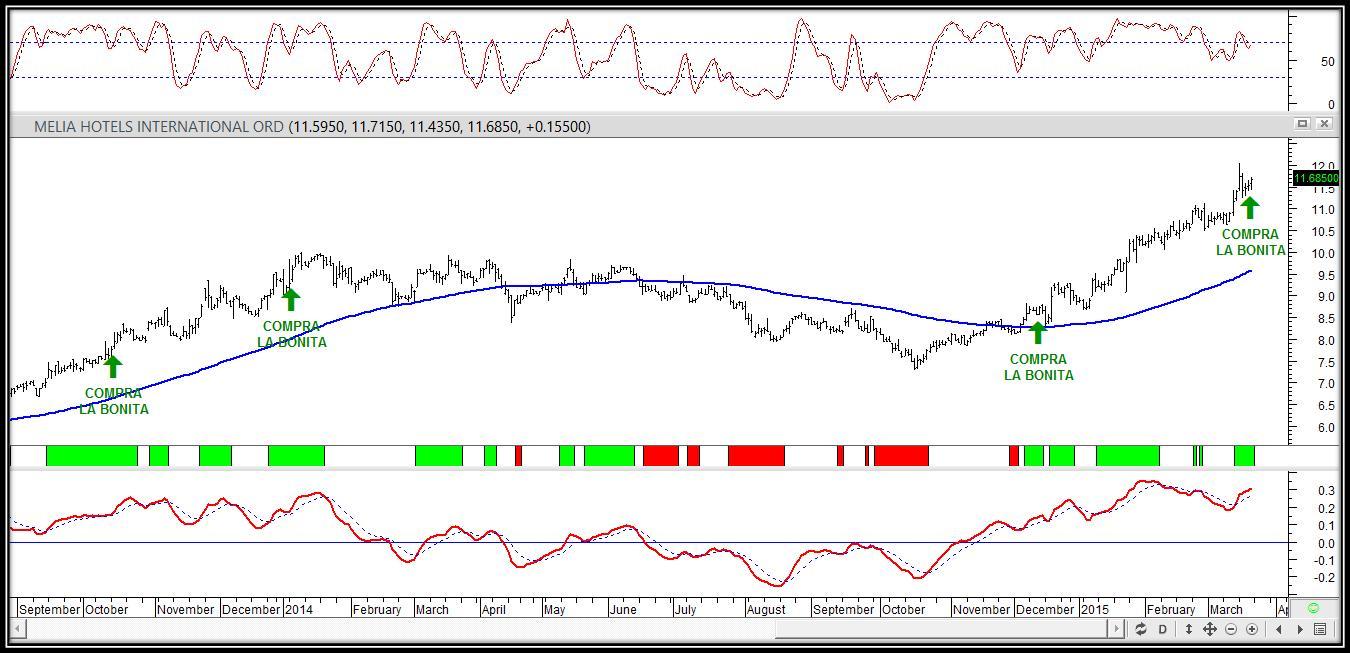Click the green status icon by the date axis
1350x653 pixels.
pyautogui.click(x=1313, y=608)
